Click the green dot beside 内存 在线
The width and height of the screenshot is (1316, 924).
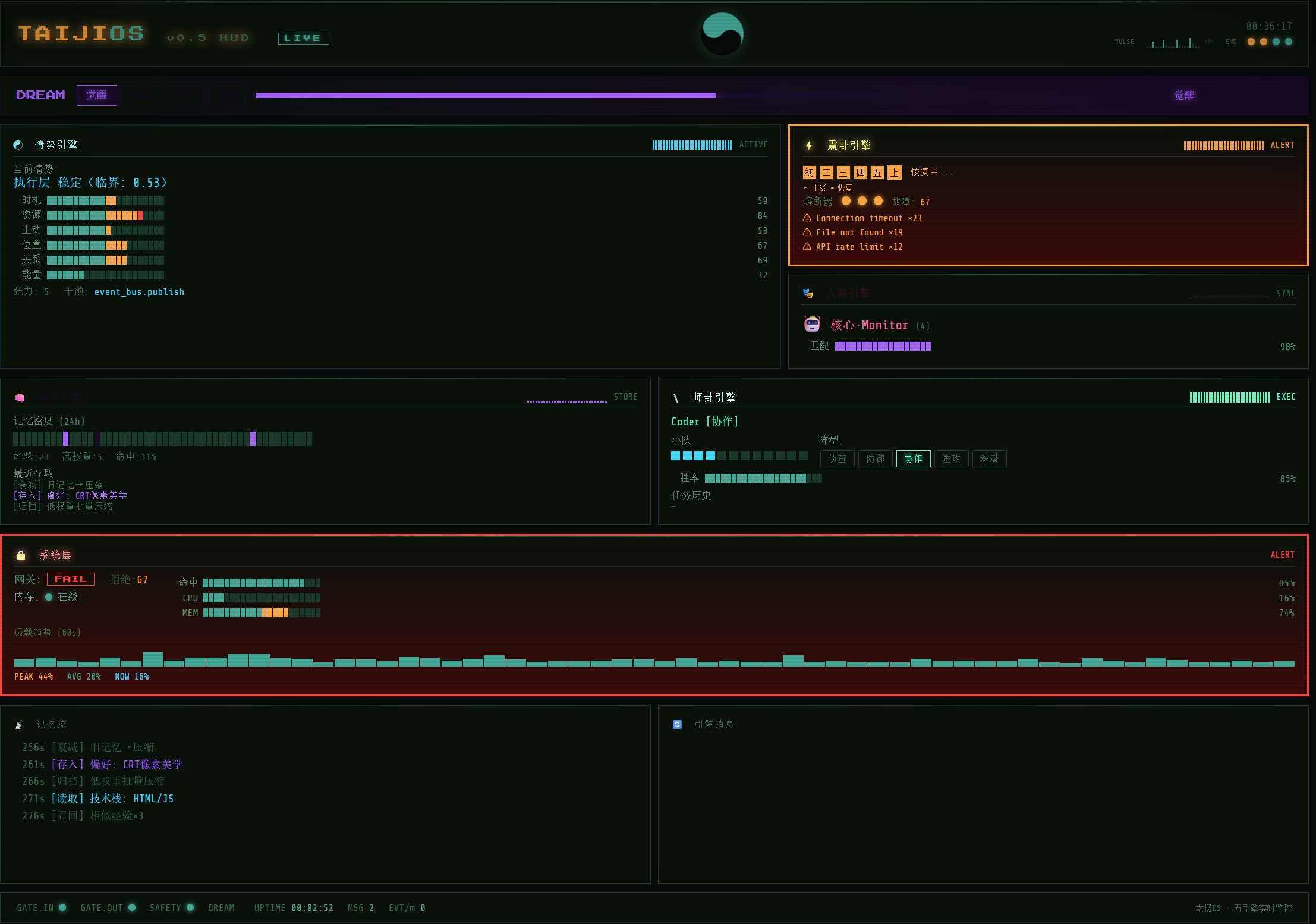tap(49, 597)
